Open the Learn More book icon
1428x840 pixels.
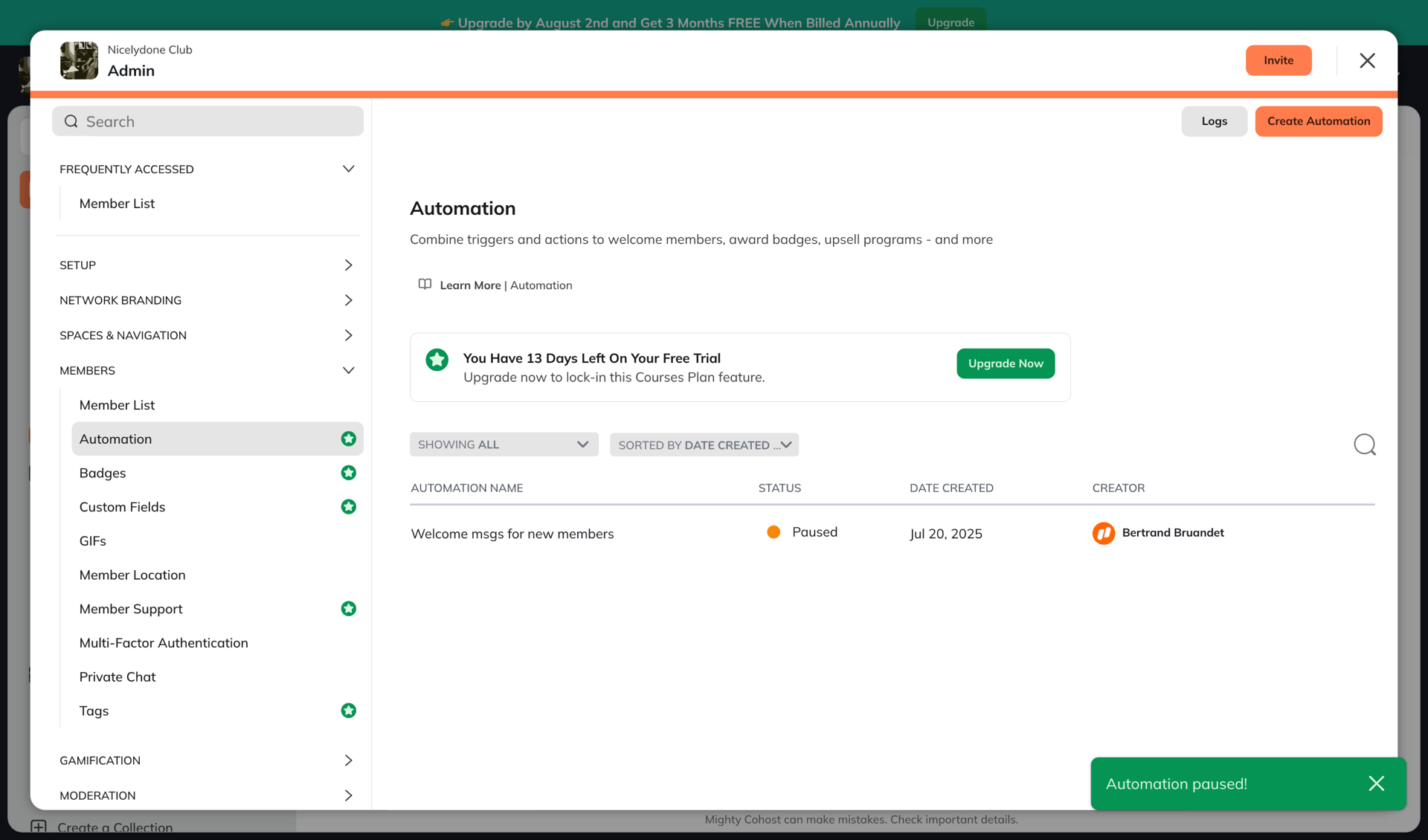[425, 284]
